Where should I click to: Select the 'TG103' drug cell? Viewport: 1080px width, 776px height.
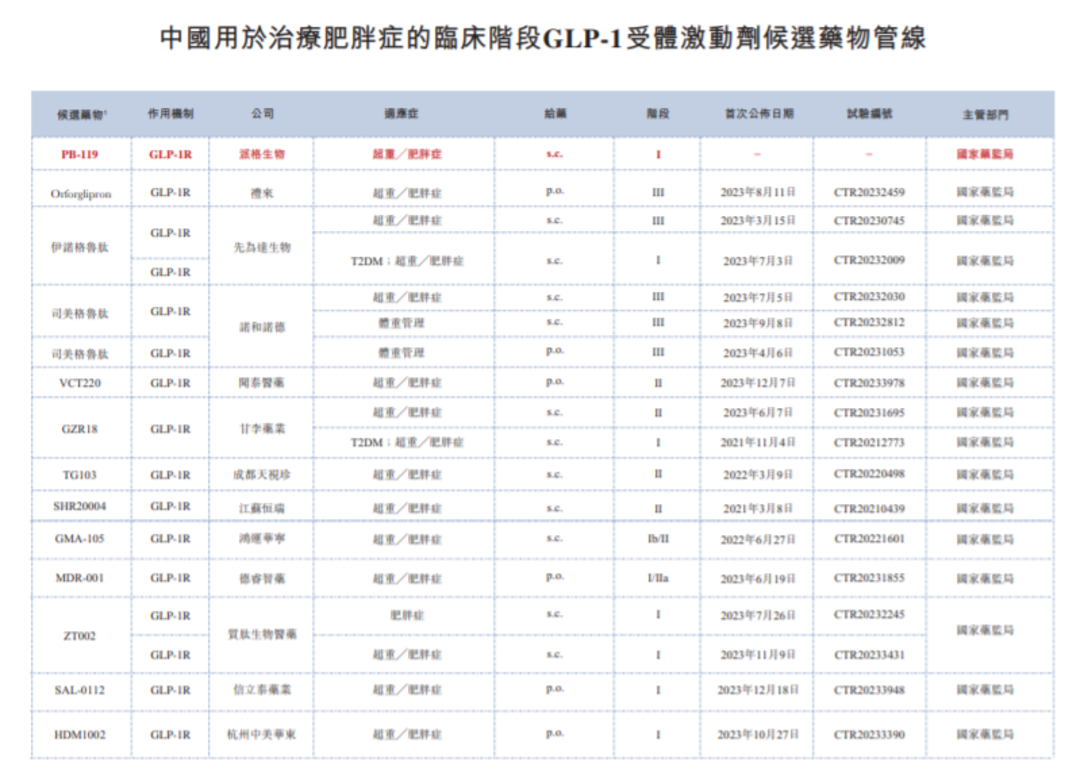[x=80, y=475]
